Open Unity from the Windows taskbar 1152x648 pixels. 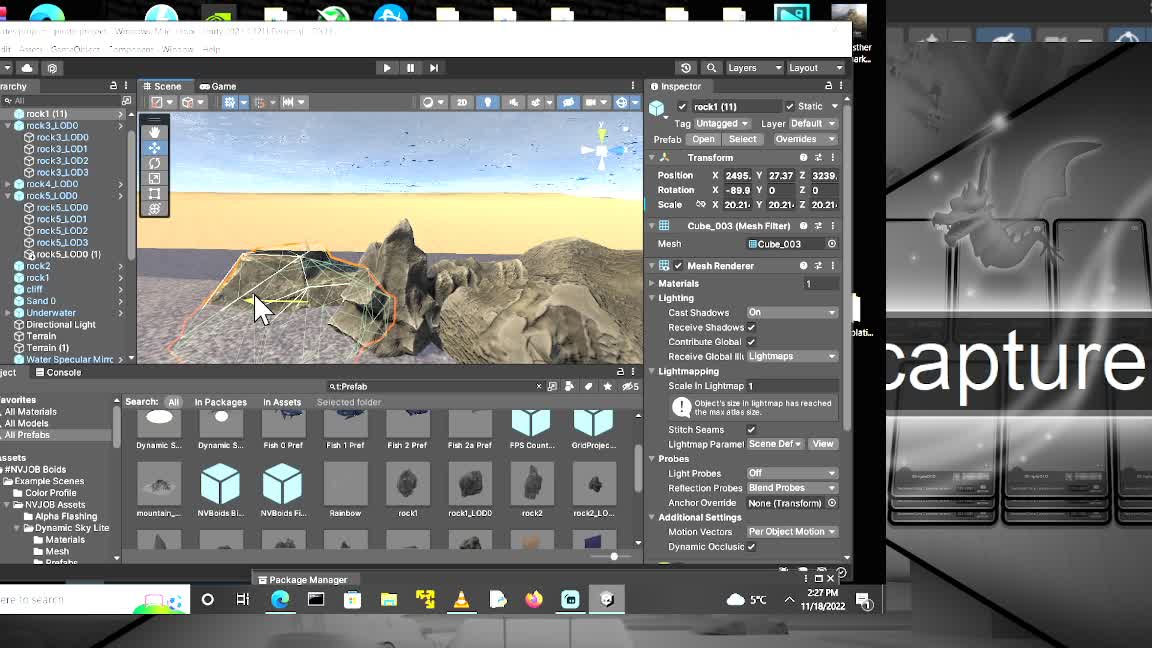(606, 600)
